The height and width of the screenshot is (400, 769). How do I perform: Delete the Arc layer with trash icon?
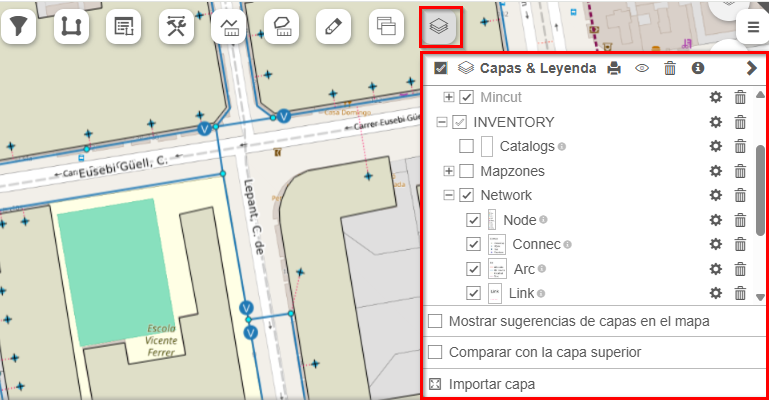point(740,269)
